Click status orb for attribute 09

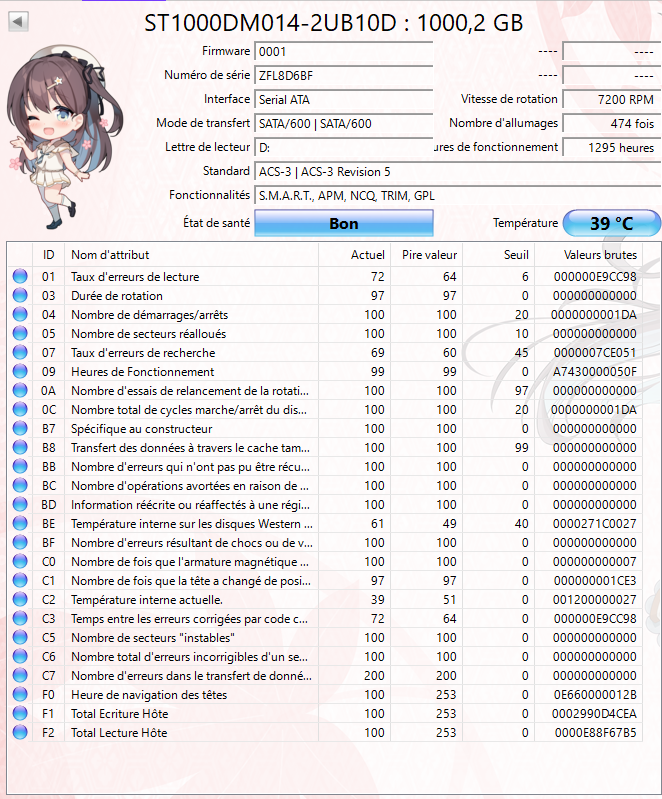coord(20,371)
